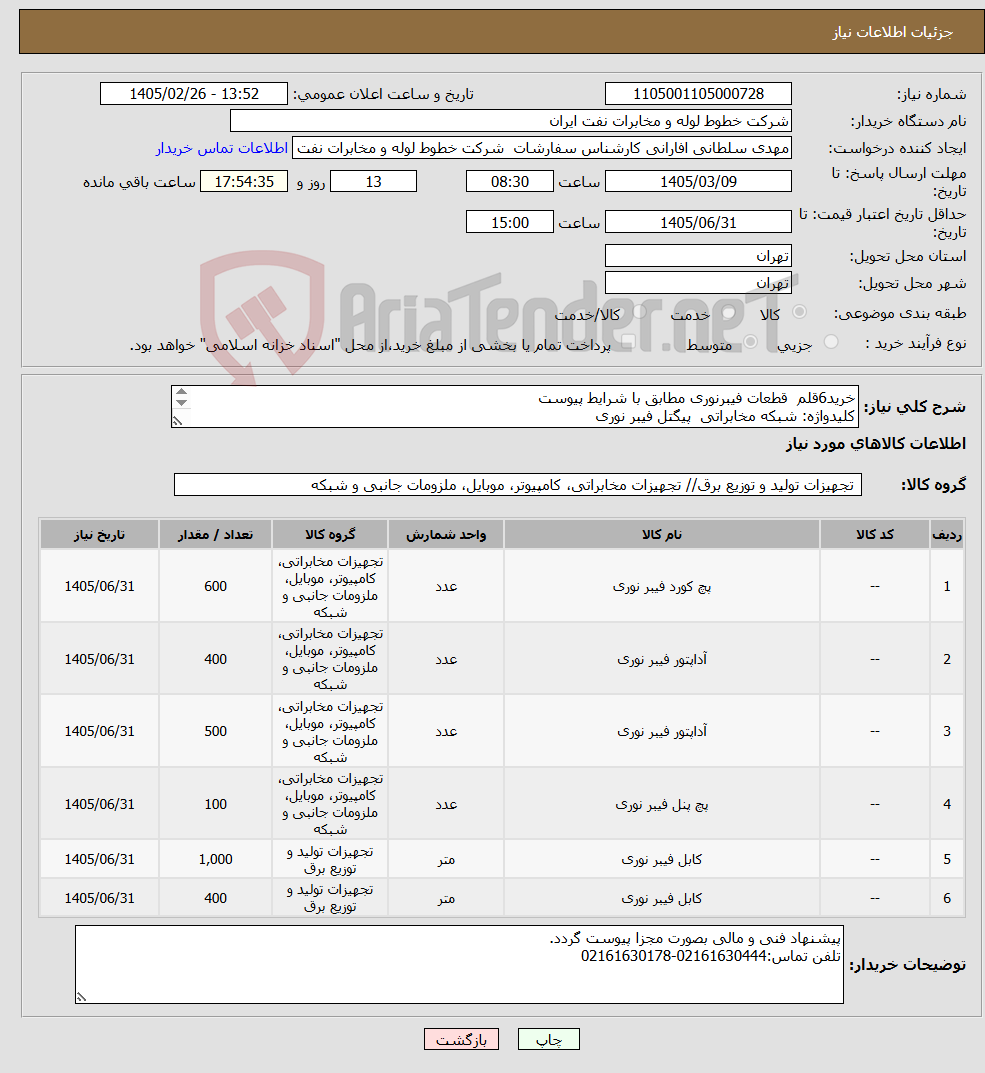Click کابل فیبر نوری in row 5
The height and width of the screenshot is (1073, 985).
(661, 859)
